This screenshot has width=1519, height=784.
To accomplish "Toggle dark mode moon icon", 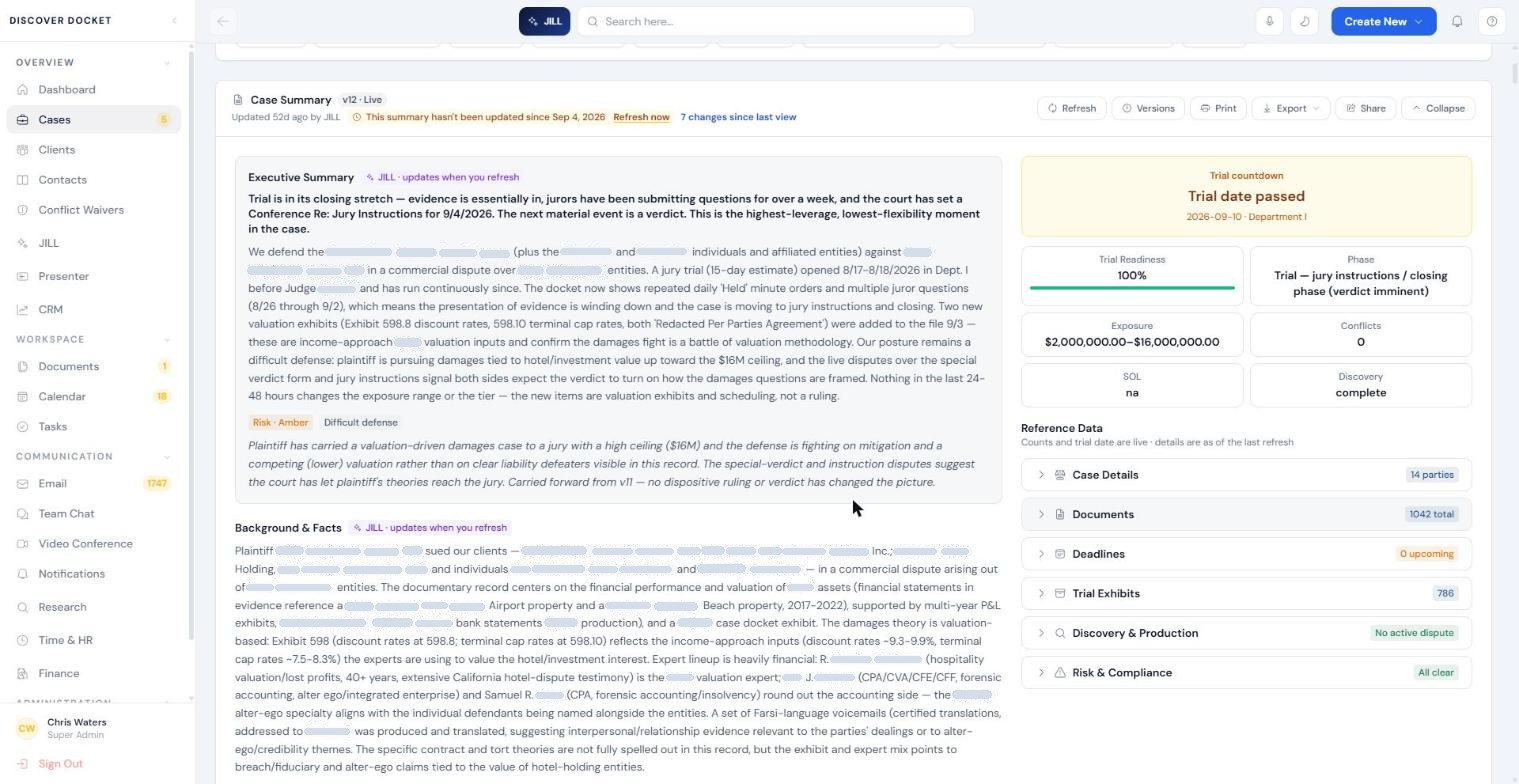I will pyautogui.click(x=1304, y=21).
